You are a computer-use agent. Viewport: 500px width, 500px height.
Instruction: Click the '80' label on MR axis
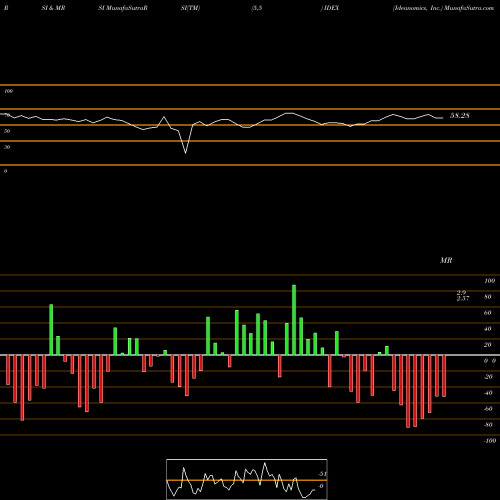coord(488,297)
